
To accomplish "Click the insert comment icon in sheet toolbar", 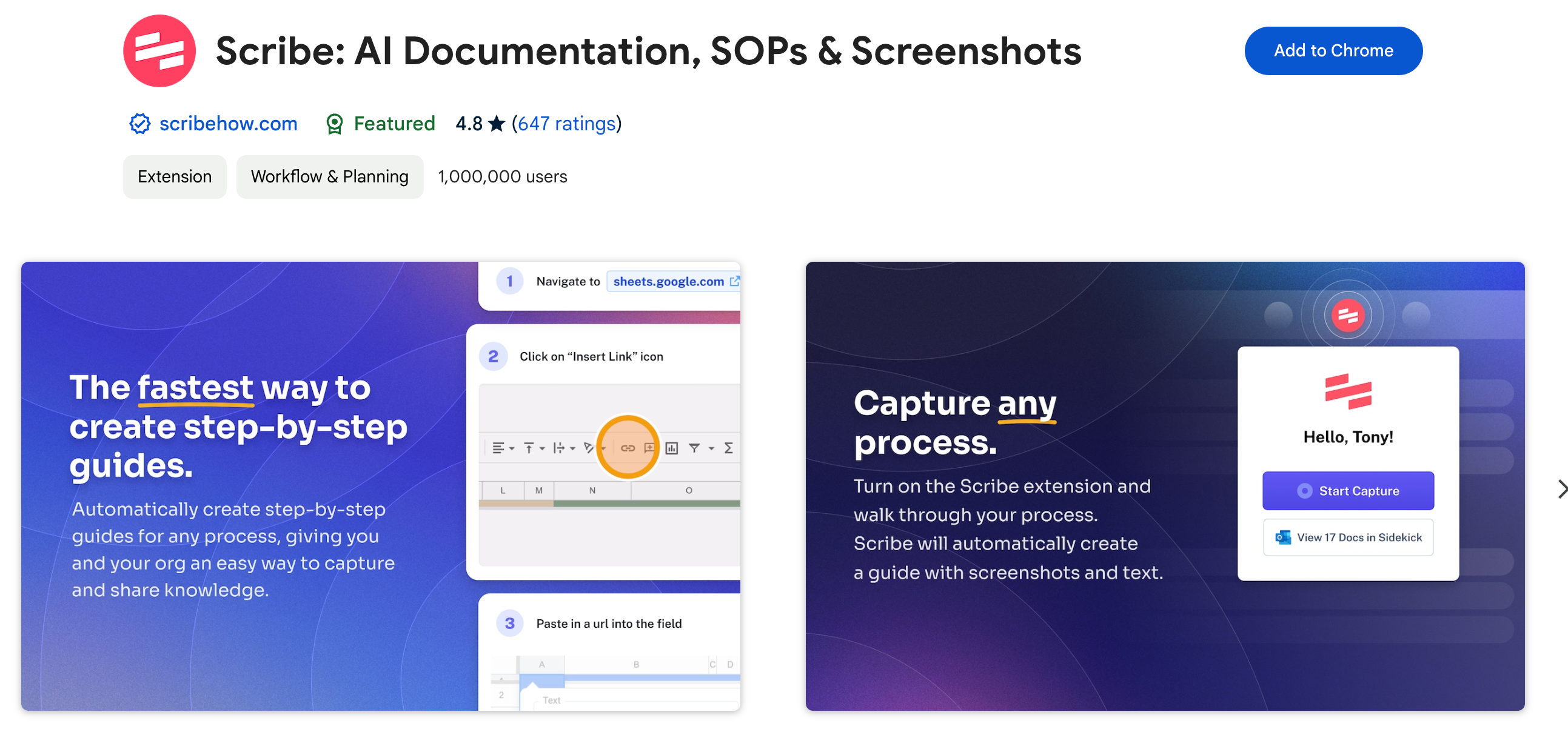I will coord(649,447).
